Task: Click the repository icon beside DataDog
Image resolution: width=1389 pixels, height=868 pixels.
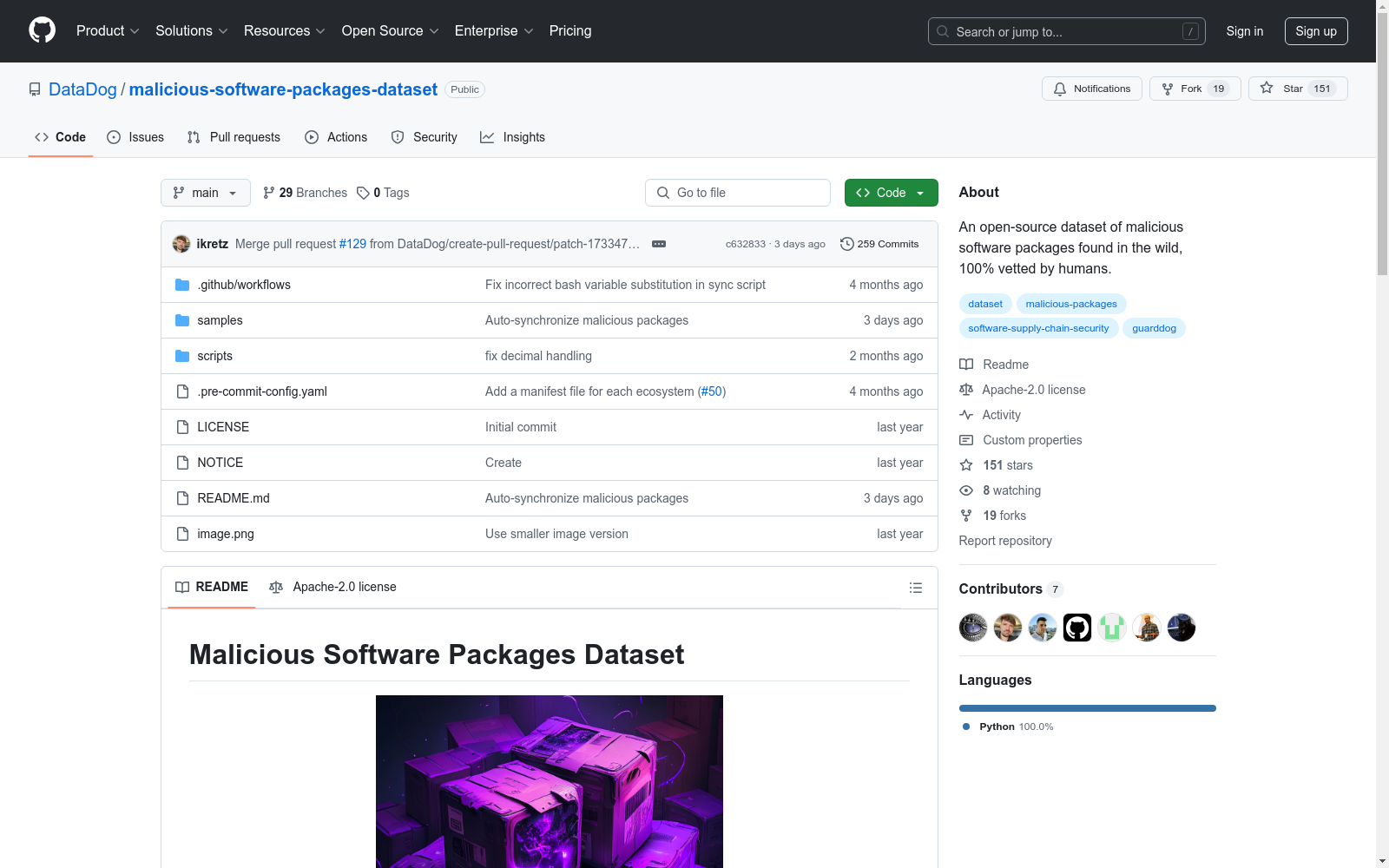Action: pyautogui.click(x=35, y=89)
